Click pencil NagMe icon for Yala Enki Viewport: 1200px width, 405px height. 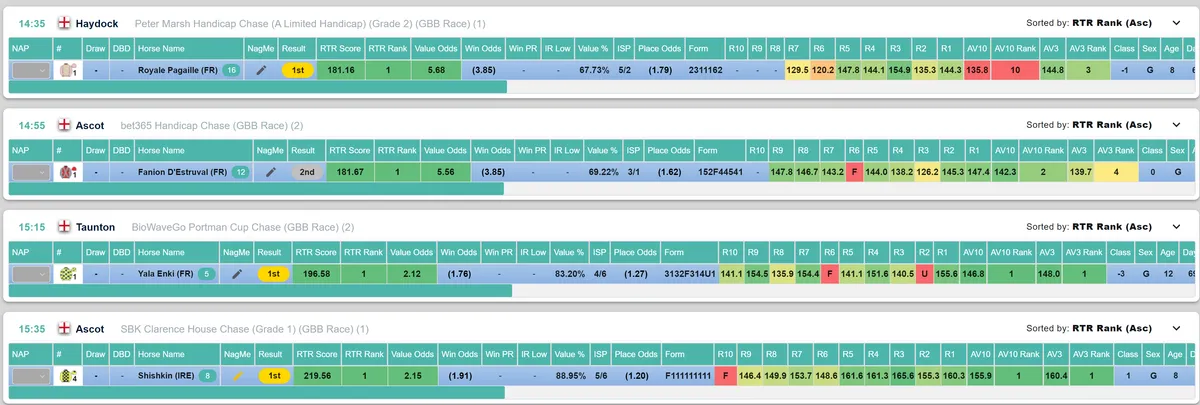click(x=237, y=274)
